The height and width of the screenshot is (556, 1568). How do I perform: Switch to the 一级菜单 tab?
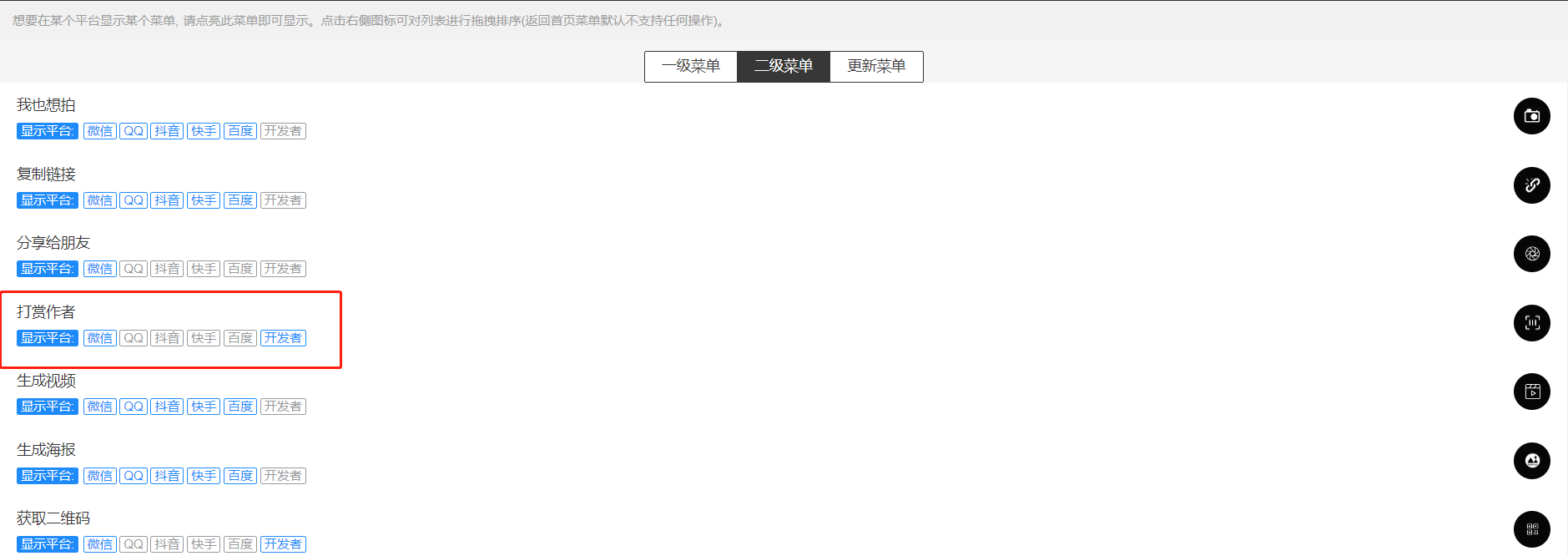690,67
